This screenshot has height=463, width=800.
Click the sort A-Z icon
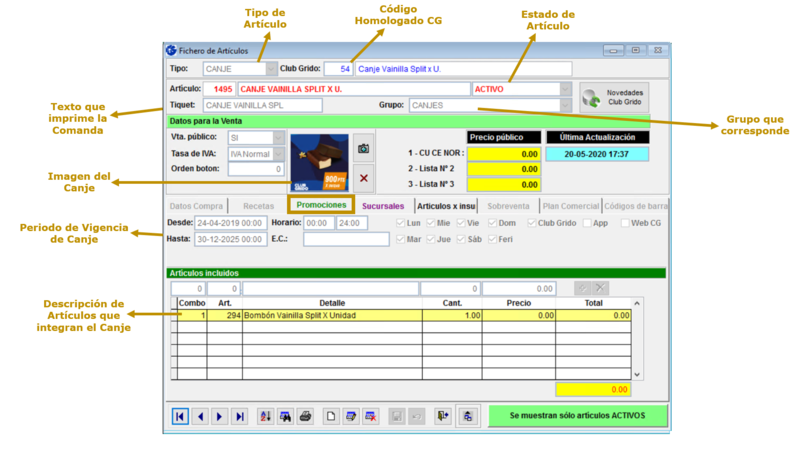266,416
